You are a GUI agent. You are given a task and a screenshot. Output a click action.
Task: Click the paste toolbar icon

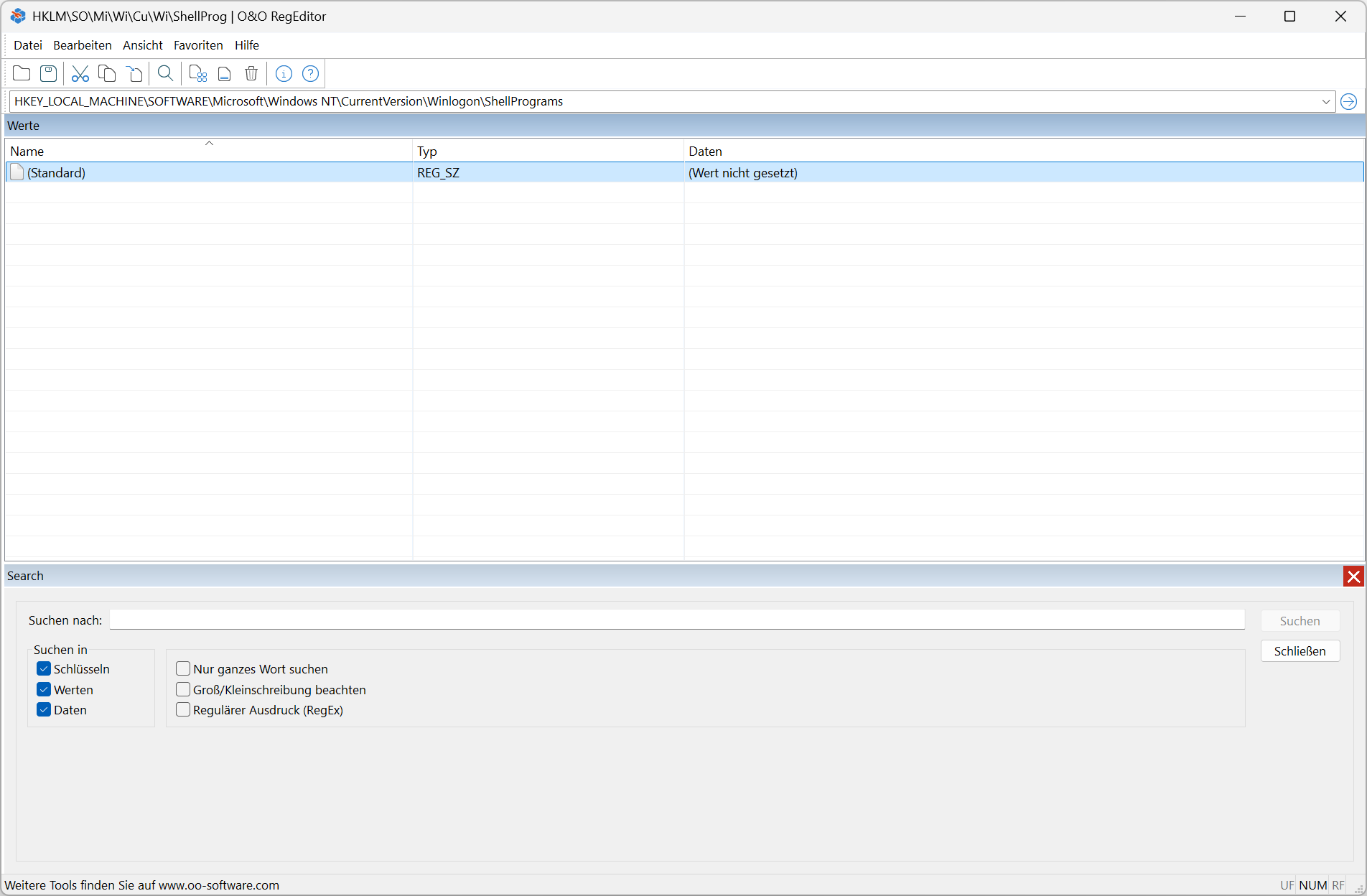coord(134,73)
